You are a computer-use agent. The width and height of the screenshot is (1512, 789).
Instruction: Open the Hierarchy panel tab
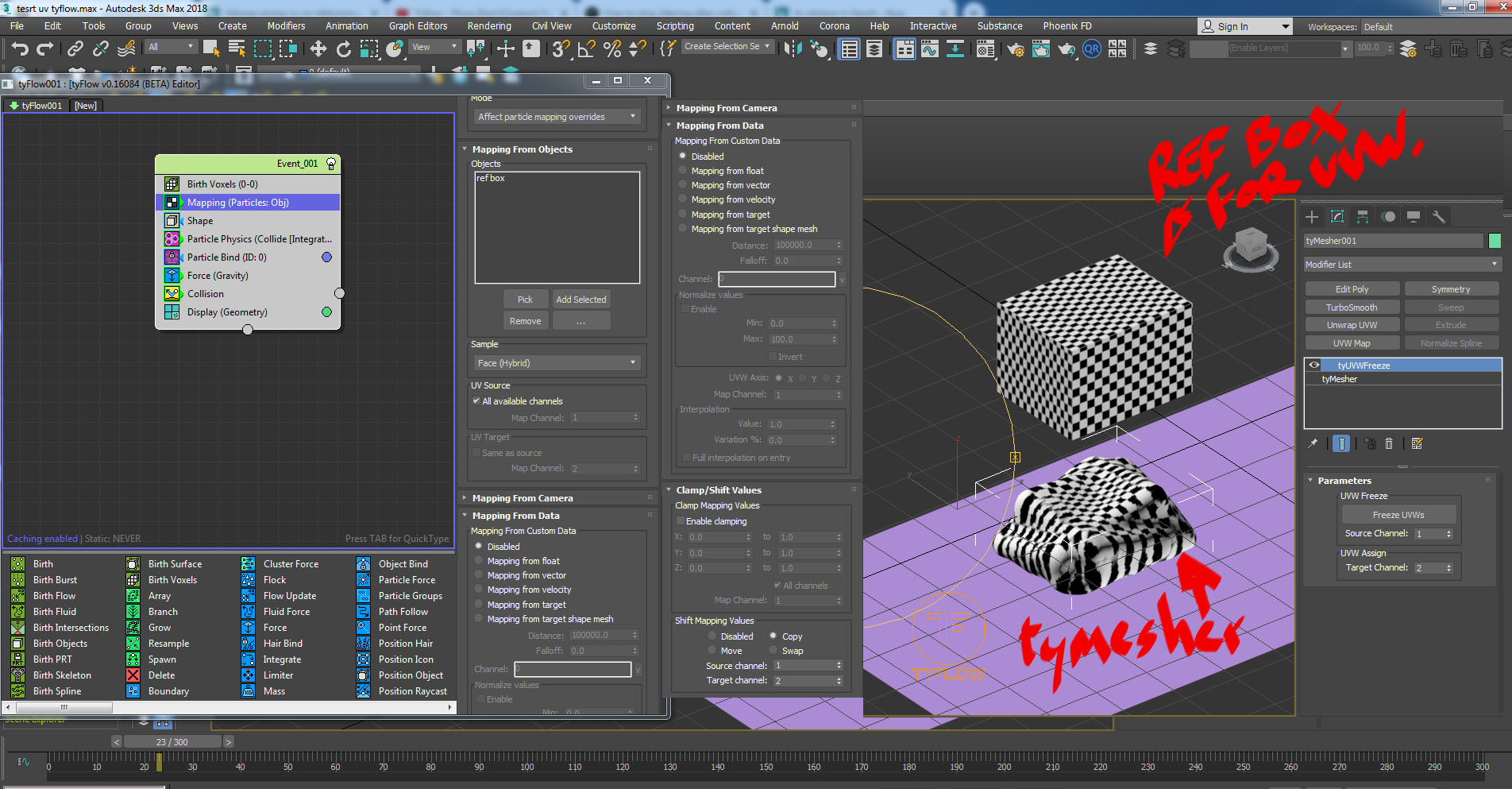click(x=1363, y=217)
